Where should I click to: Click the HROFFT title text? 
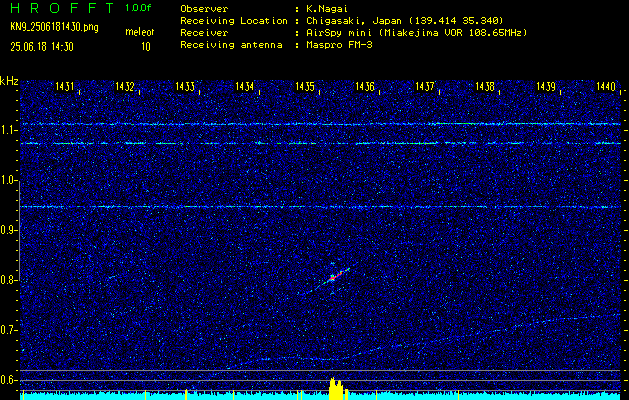[x=63, y=8]
